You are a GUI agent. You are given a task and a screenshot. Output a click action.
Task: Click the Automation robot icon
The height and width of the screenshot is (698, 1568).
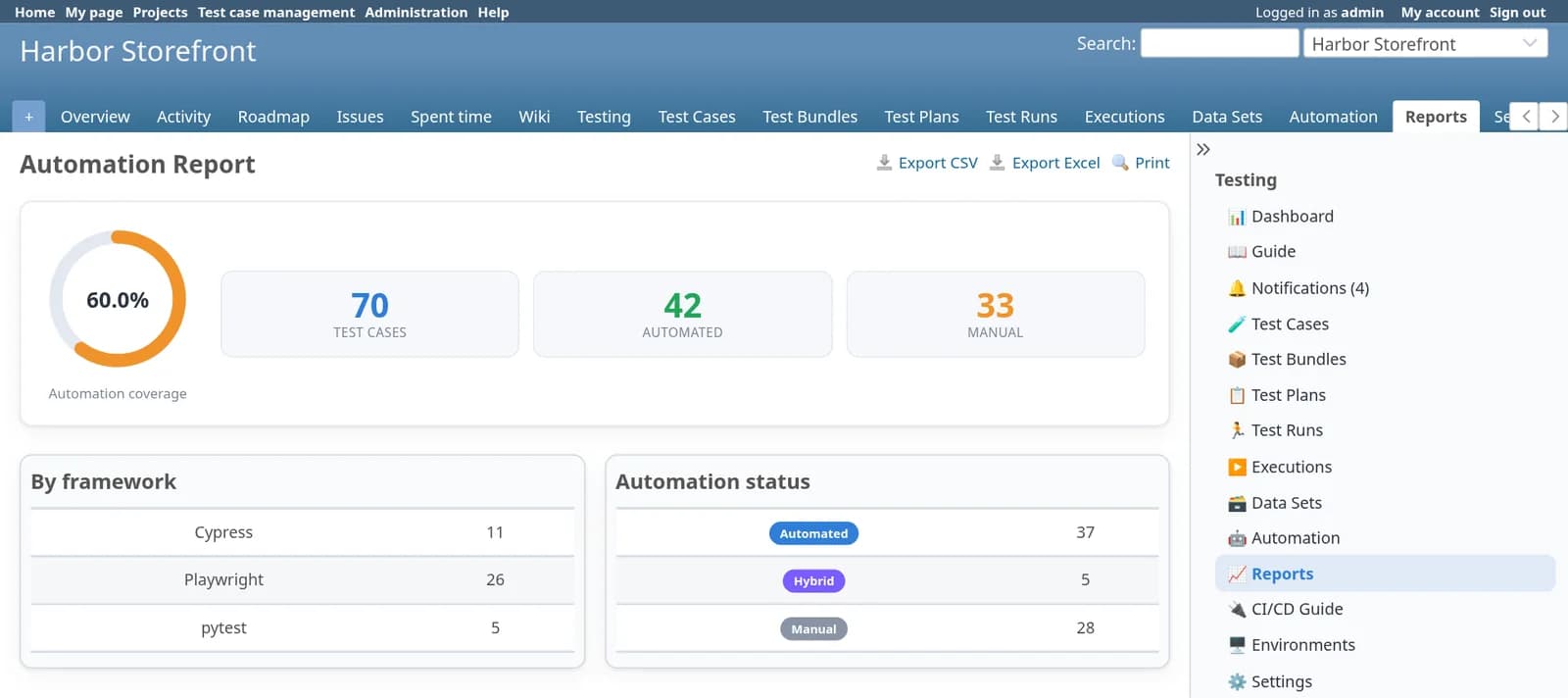1237,538
